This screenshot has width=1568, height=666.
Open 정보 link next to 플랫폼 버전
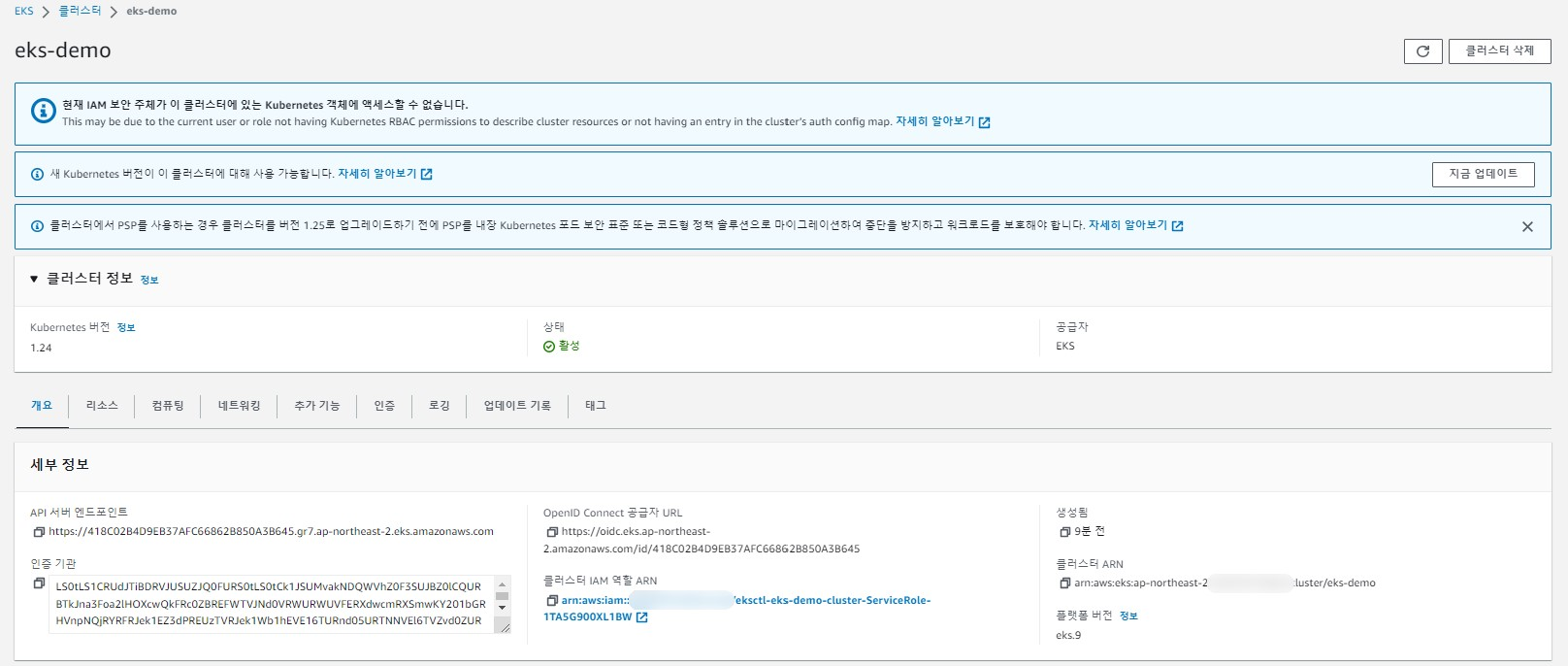point(1128,616)
